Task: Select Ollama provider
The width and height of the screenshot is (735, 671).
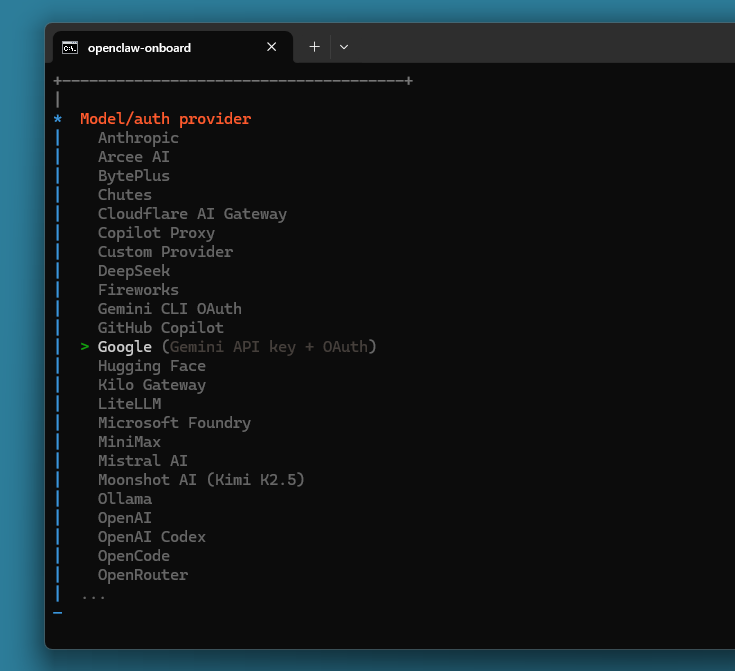Action: point(125,498)
